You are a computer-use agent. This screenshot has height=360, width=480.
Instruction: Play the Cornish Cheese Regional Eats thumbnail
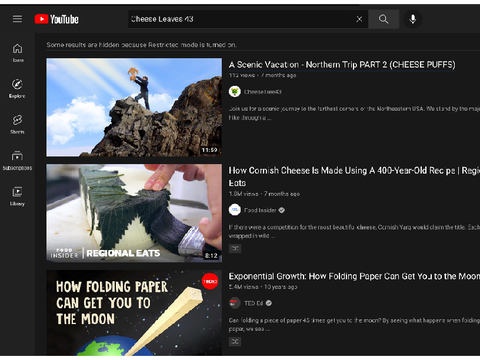[134, 213]
